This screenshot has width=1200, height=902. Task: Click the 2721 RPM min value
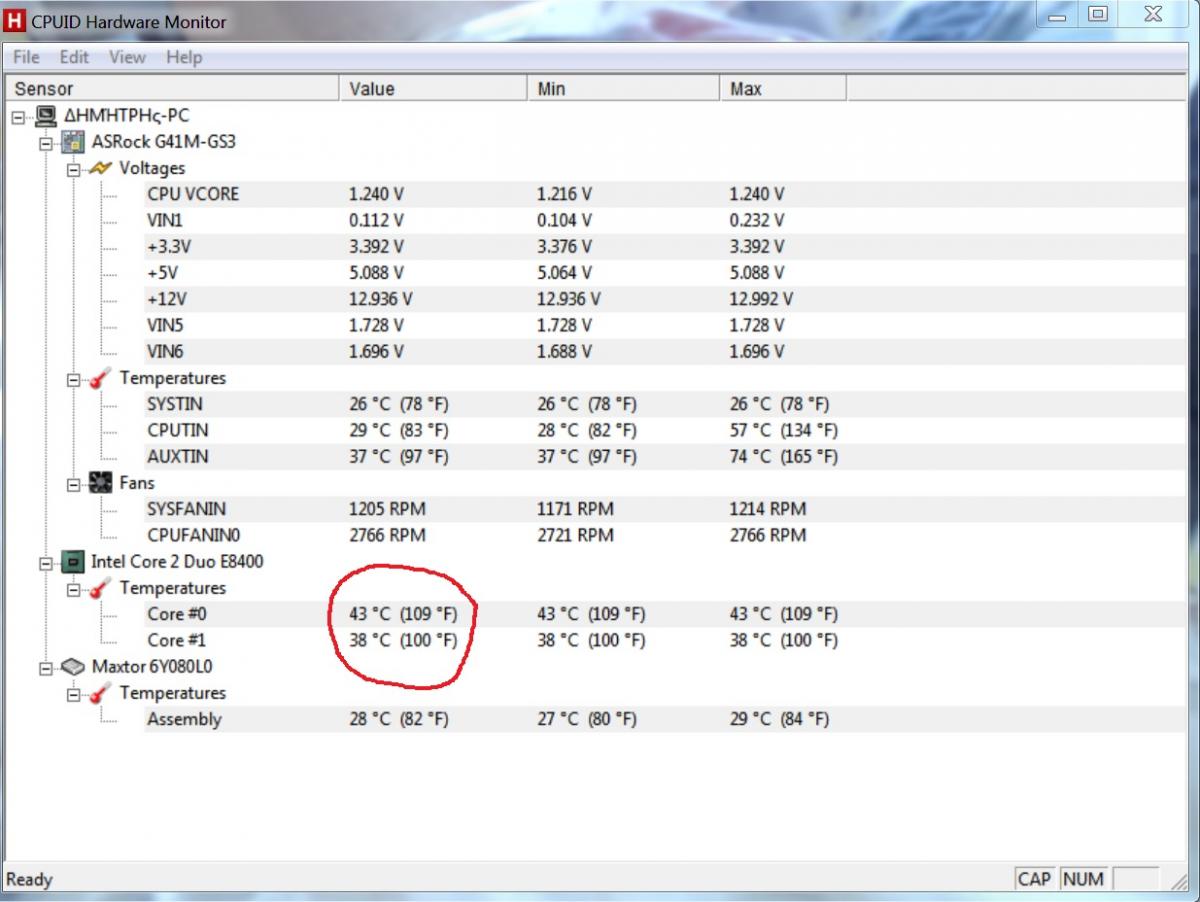click(x=575, y=535)
